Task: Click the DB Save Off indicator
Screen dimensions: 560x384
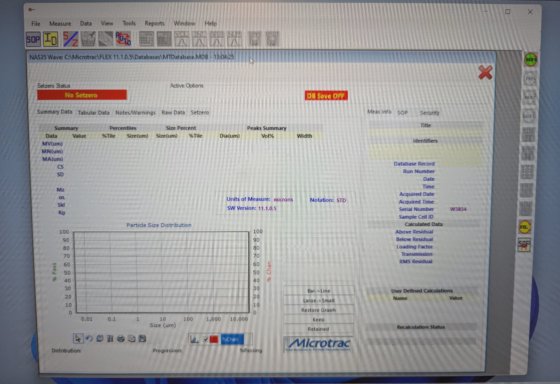Action: point(326,96)
